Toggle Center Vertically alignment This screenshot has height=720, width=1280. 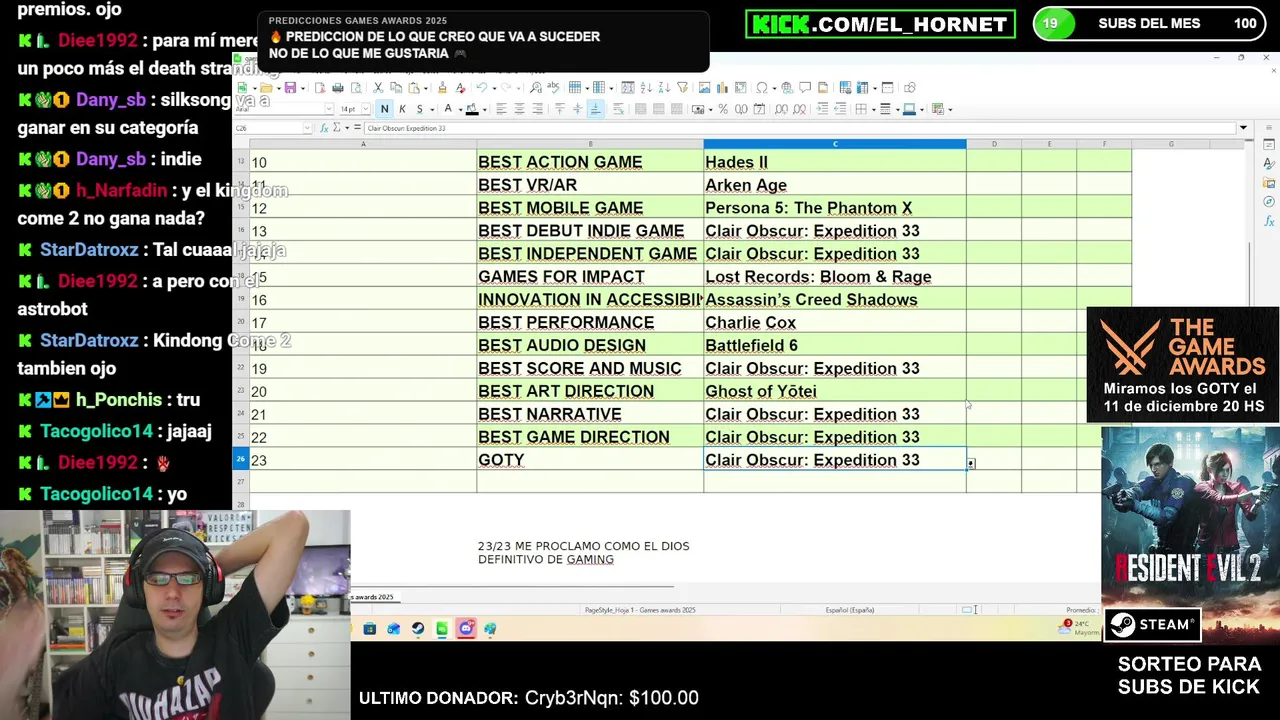pos(578,109)
